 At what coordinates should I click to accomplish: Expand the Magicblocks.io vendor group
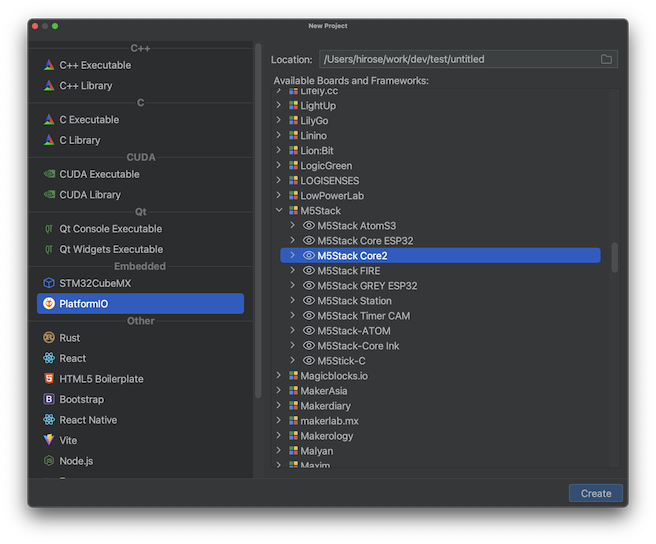[x=278, y=376]
